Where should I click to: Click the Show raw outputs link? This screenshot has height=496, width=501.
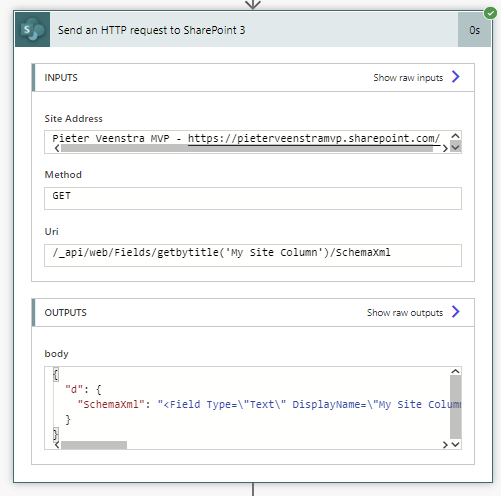[x=405, y=313]
